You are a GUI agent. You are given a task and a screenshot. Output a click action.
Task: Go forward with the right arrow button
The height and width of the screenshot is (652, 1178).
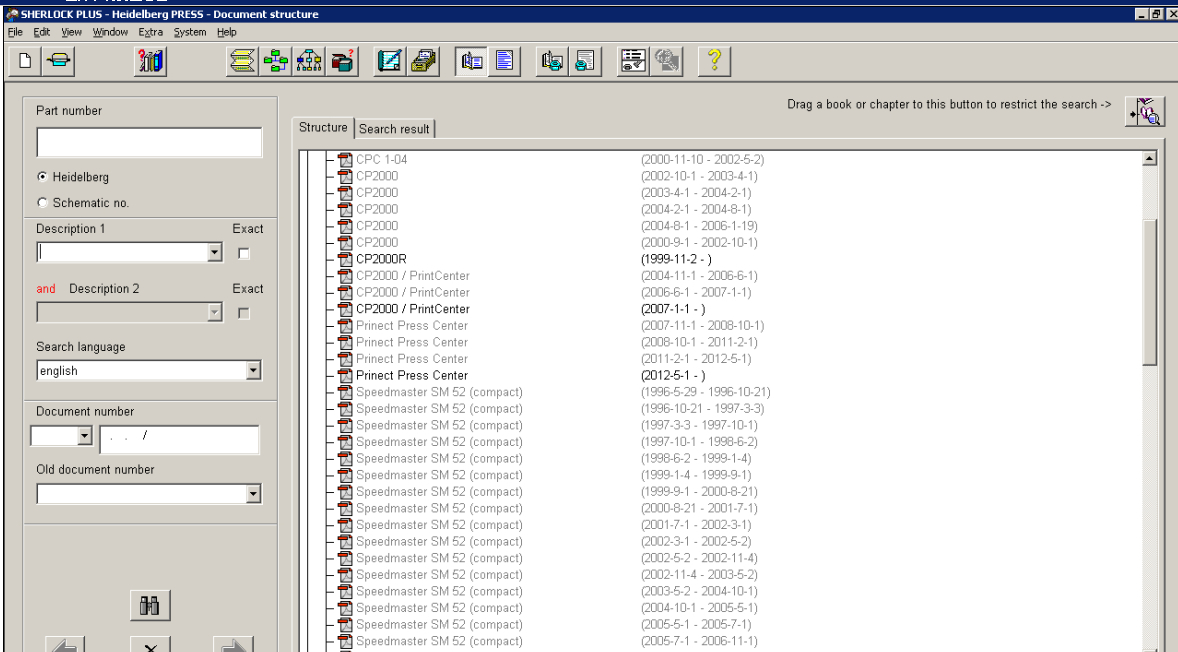[234, 645]
